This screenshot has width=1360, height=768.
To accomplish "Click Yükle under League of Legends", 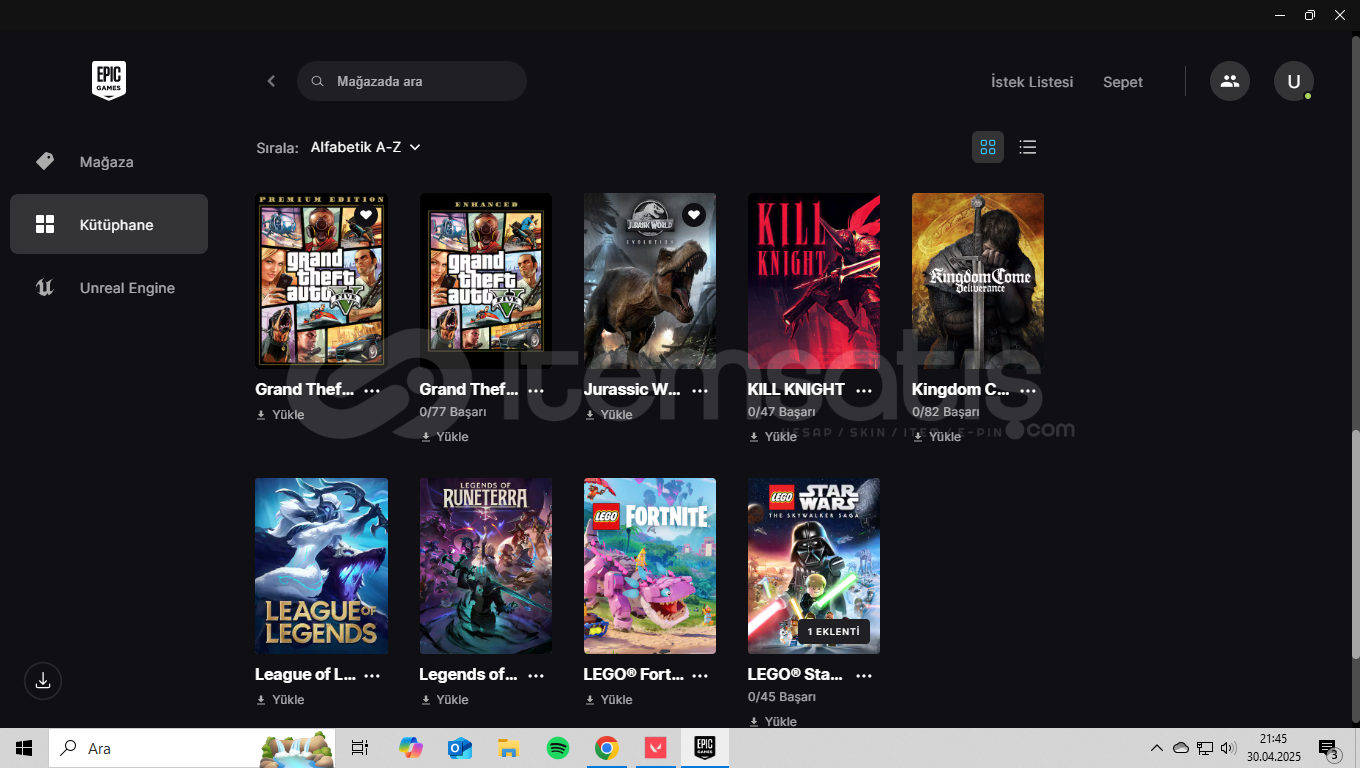I will [x=280, y=700].
